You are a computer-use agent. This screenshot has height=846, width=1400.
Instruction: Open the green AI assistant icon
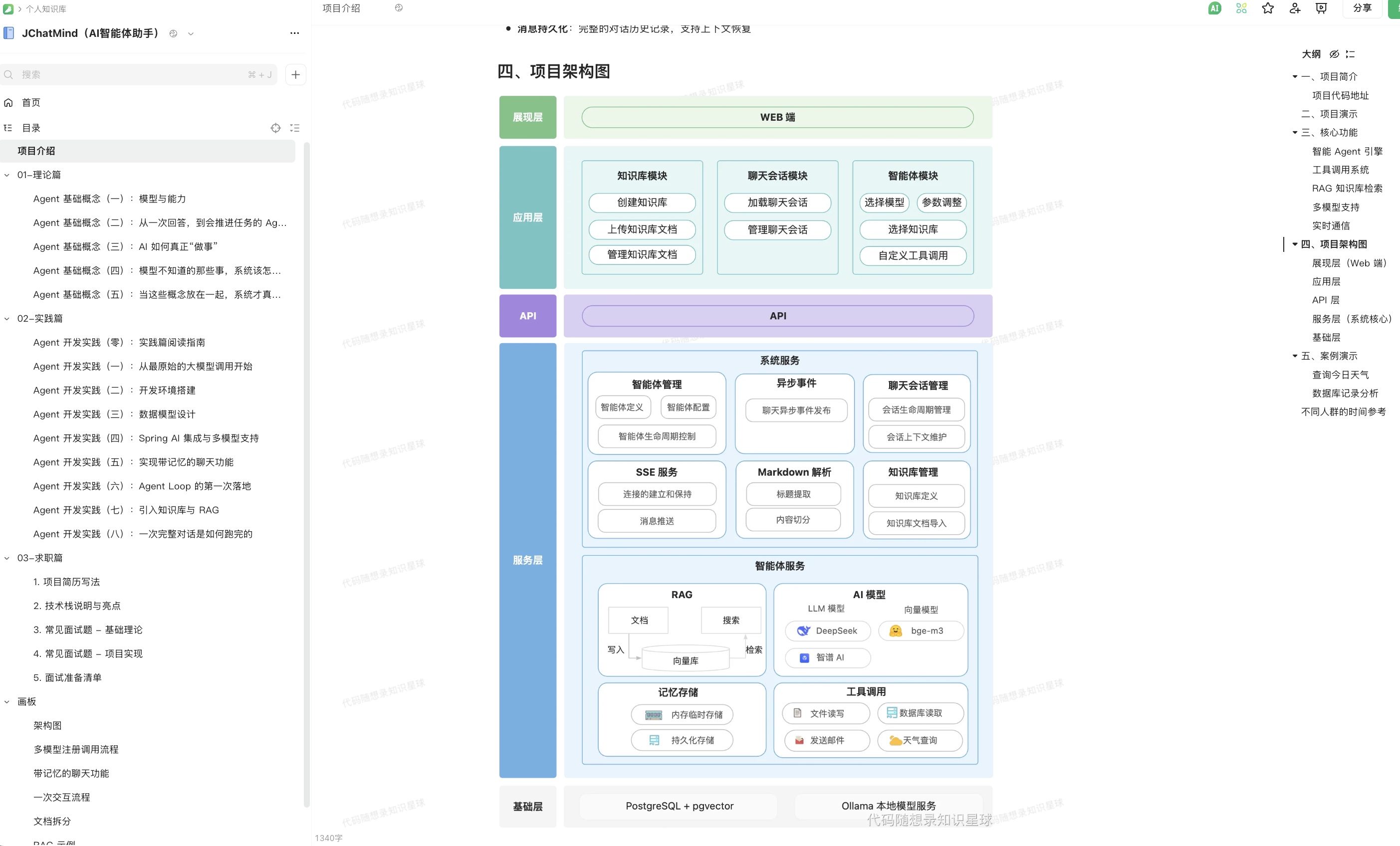click(1214, 8)
